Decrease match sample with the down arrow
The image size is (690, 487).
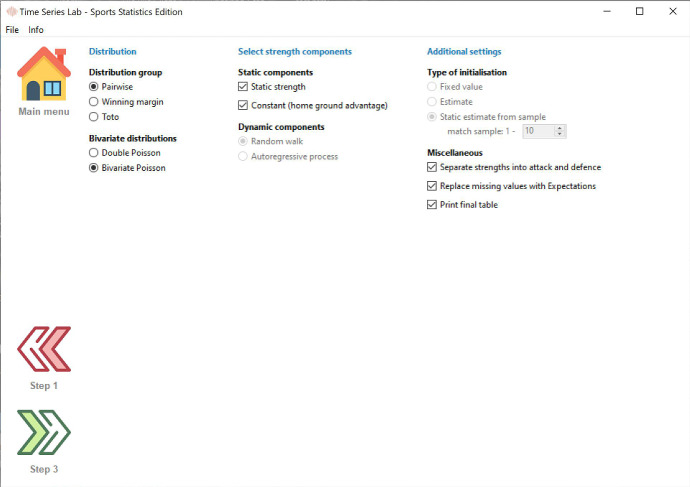click(x=560, y=134)
